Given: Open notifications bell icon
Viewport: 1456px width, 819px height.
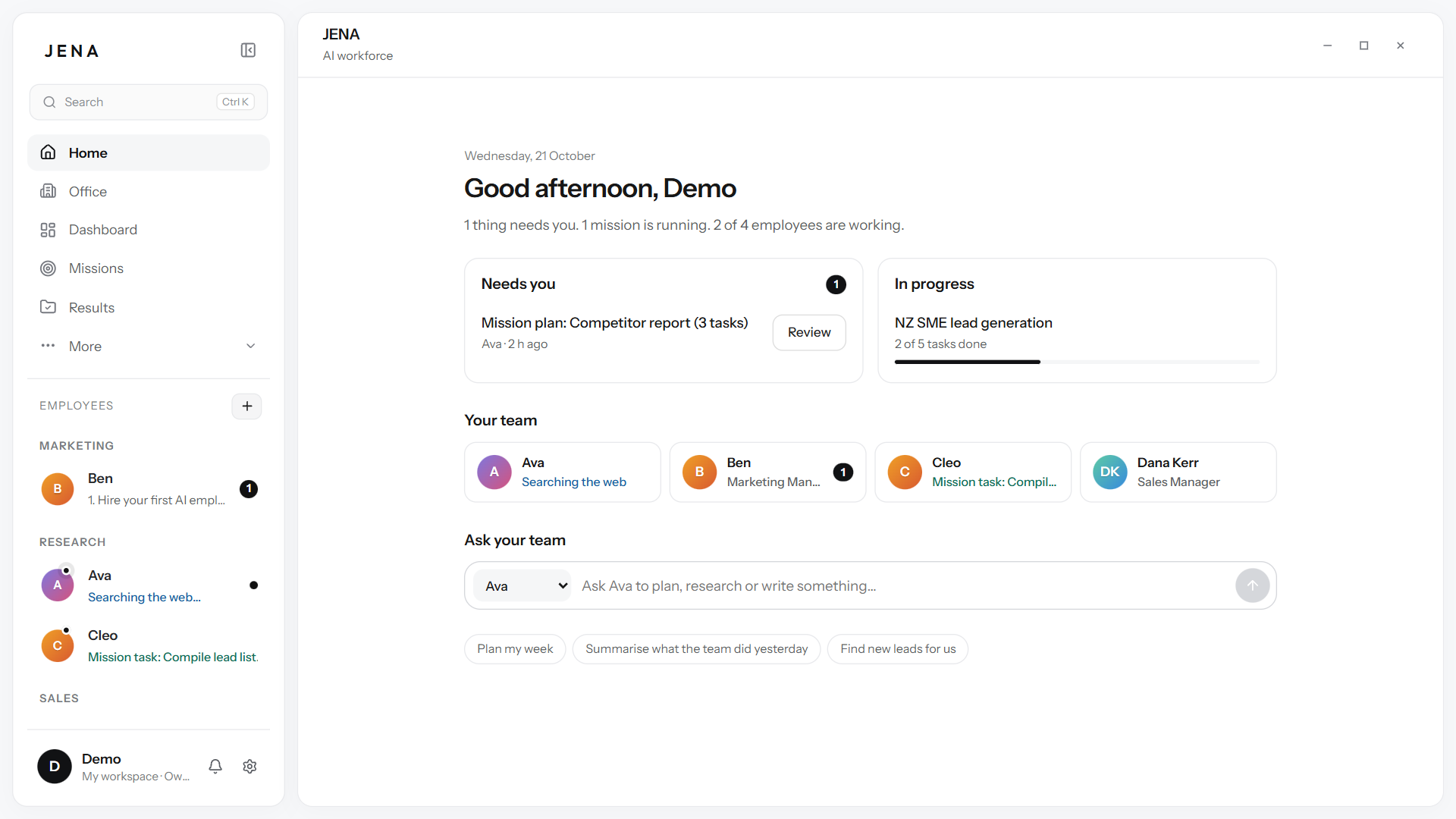Looking at the screenshot, I should pos(215,766).
